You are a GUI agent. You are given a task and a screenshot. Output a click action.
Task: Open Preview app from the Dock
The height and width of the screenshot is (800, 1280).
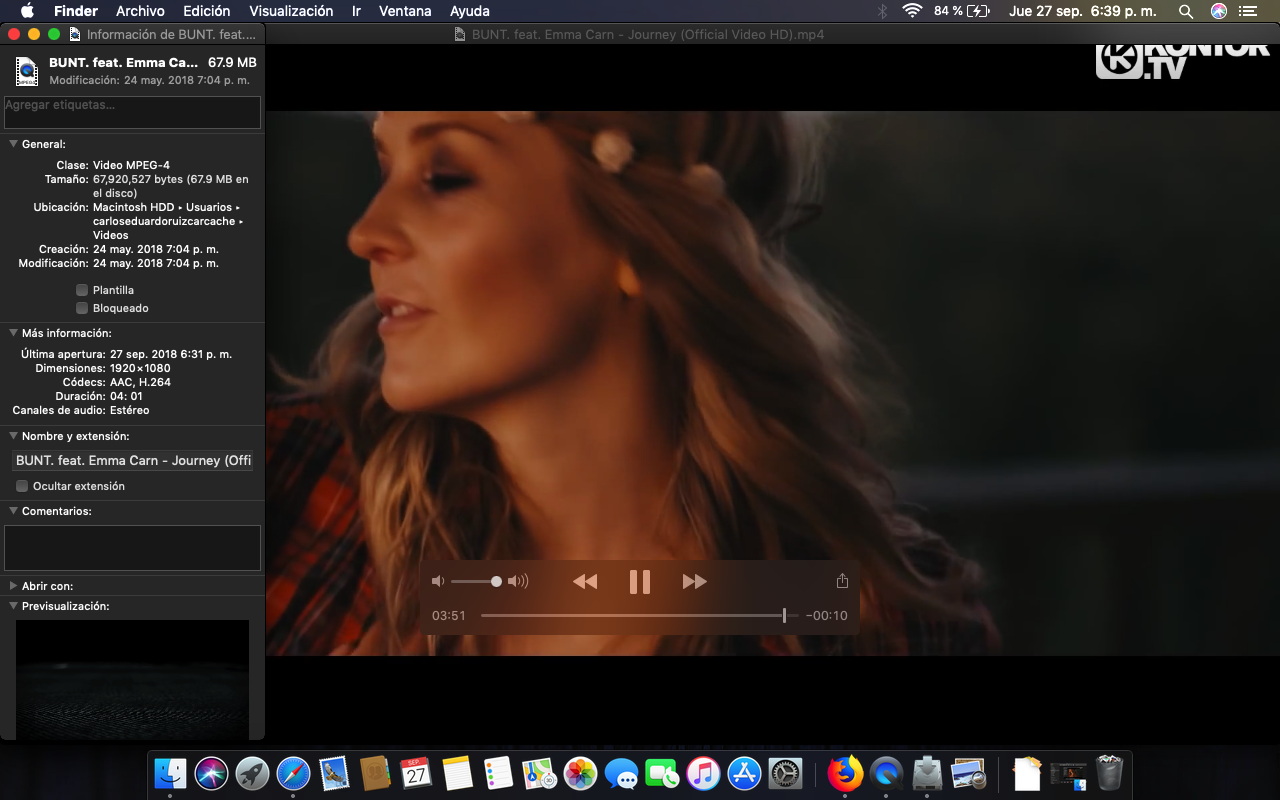968,773
